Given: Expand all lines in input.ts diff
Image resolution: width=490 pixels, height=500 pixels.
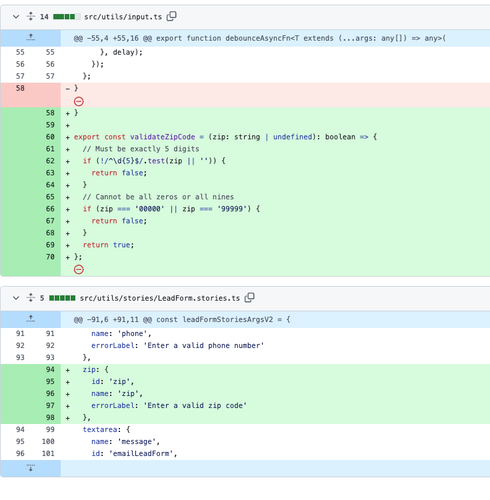Looking at the screenshot, I should click(31, 16).
